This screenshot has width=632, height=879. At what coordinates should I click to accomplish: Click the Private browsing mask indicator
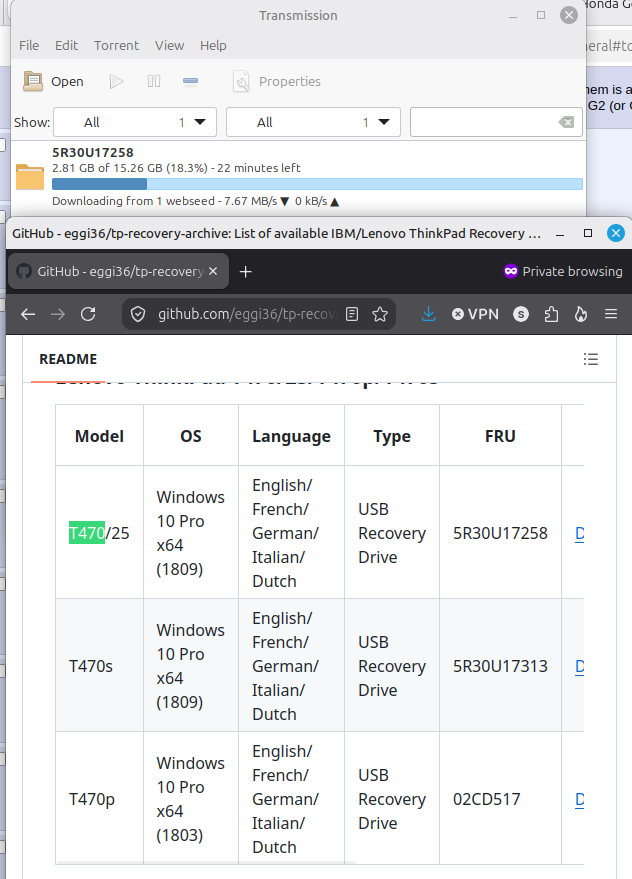[510, 271]
